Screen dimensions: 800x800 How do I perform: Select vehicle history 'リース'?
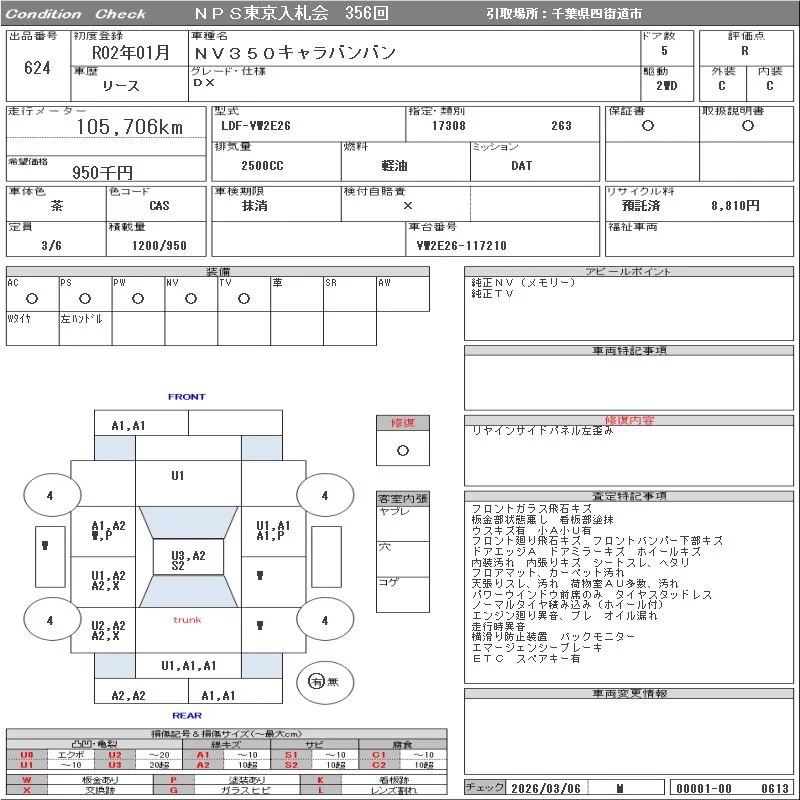pyautogui.click(x=121, y=86)
